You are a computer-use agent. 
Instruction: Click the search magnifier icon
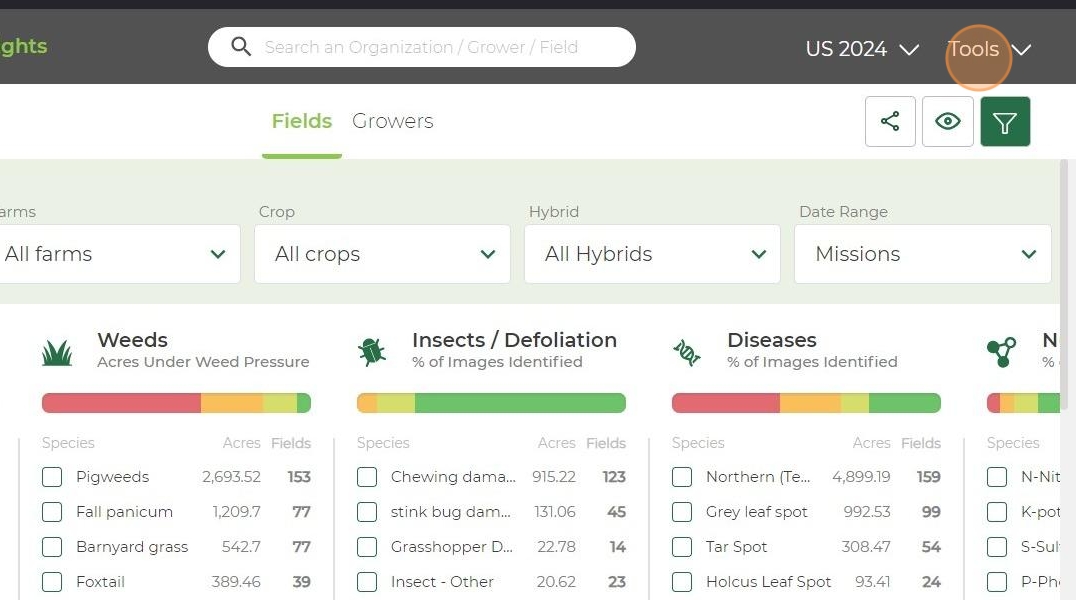point(241,47)
